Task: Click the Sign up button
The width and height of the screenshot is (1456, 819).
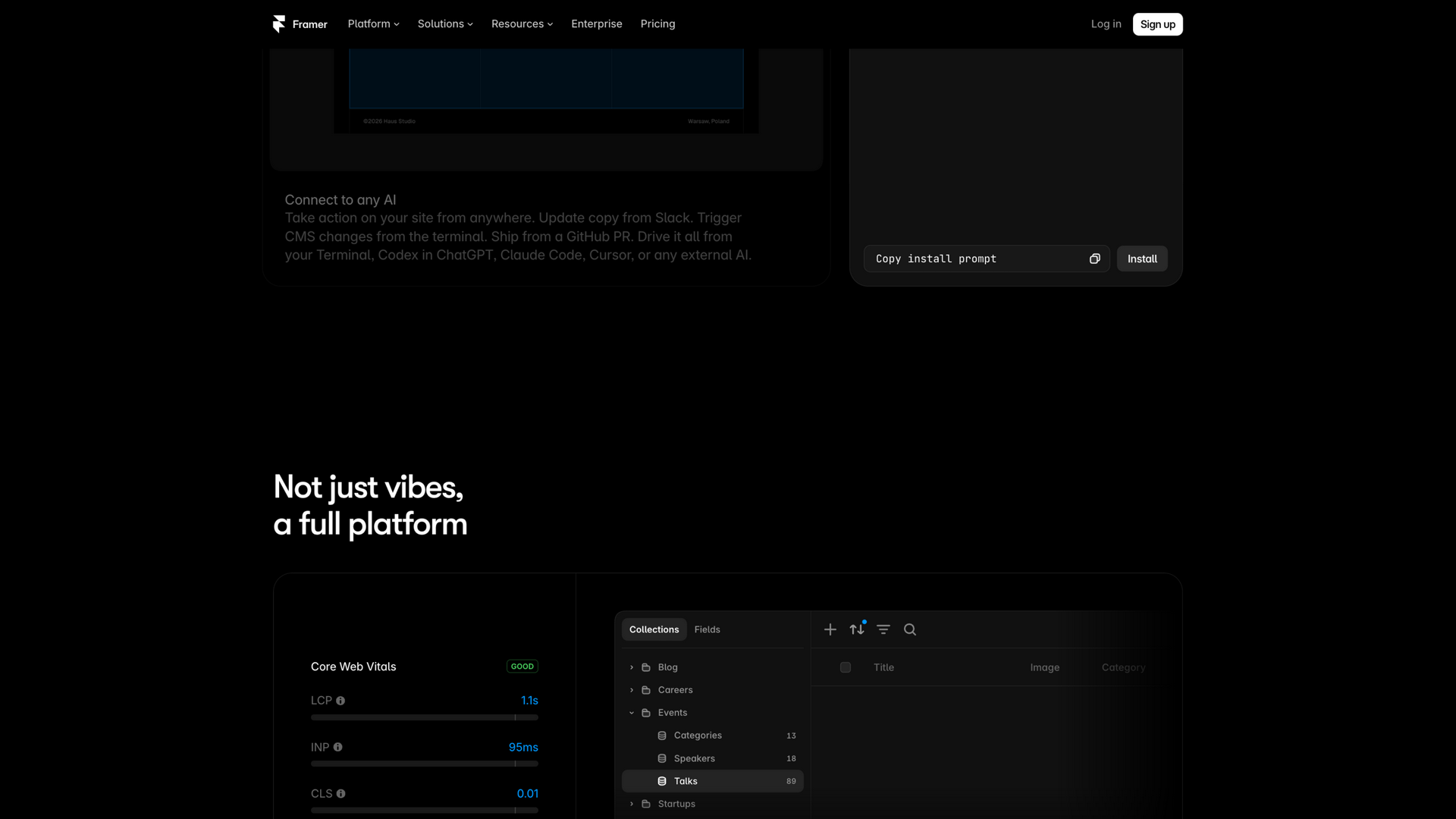Action: pyautogui.click(x=1157, y=24)
